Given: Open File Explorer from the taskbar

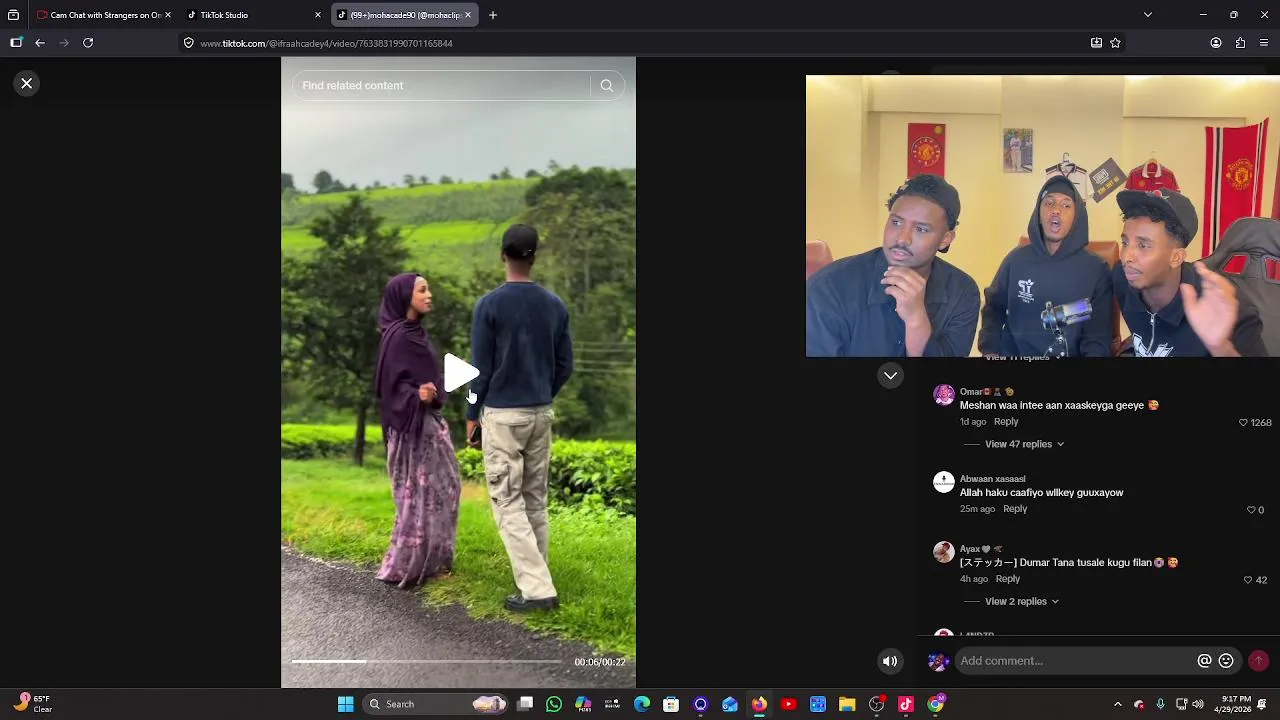Looking at the screenshot, I should pos(847,704).
